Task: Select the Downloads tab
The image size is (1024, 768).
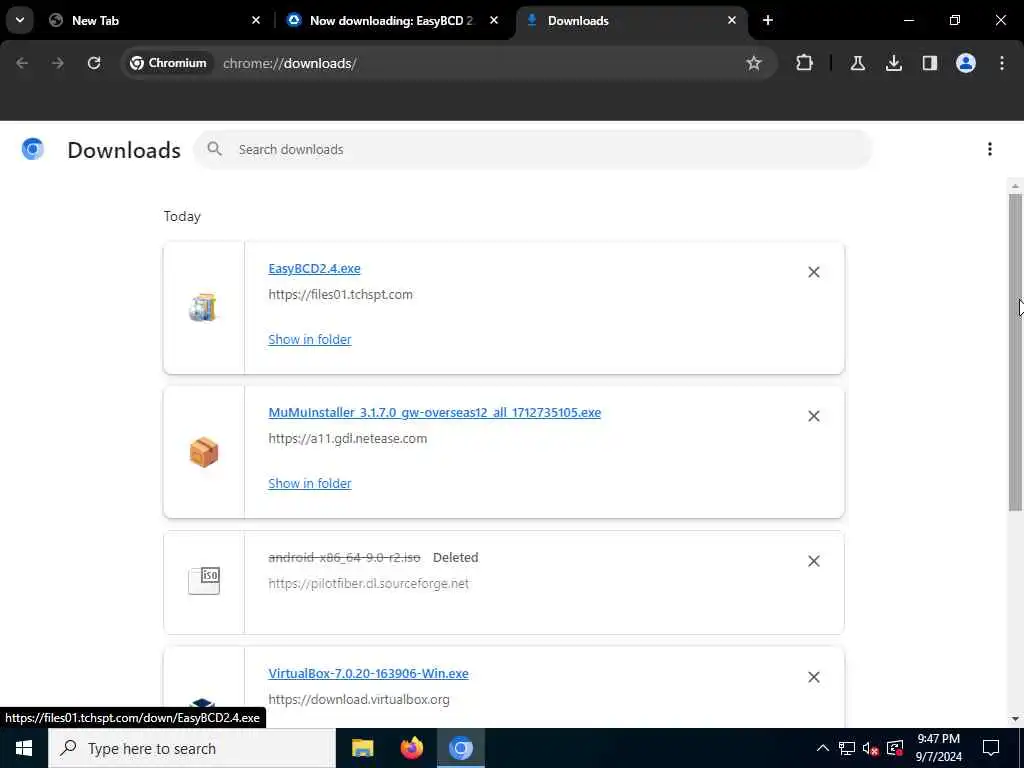Action: [631, 20]
